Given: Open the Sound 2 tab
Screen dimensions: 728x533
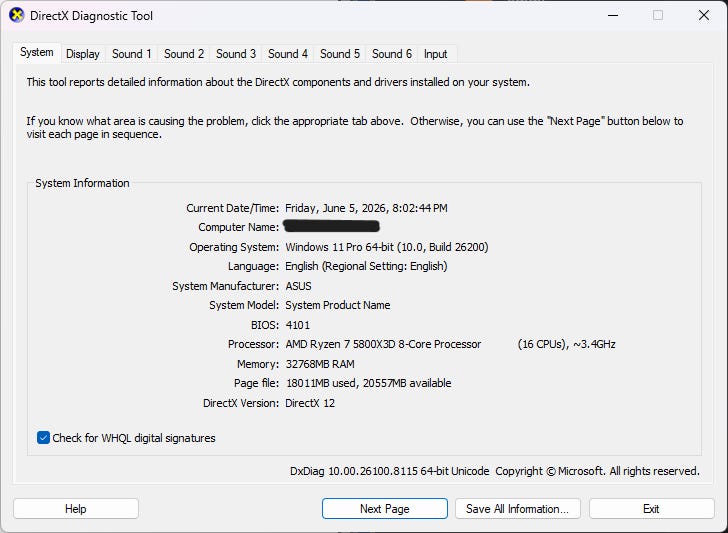Looking at the screenshot, I should coord(184,54).
